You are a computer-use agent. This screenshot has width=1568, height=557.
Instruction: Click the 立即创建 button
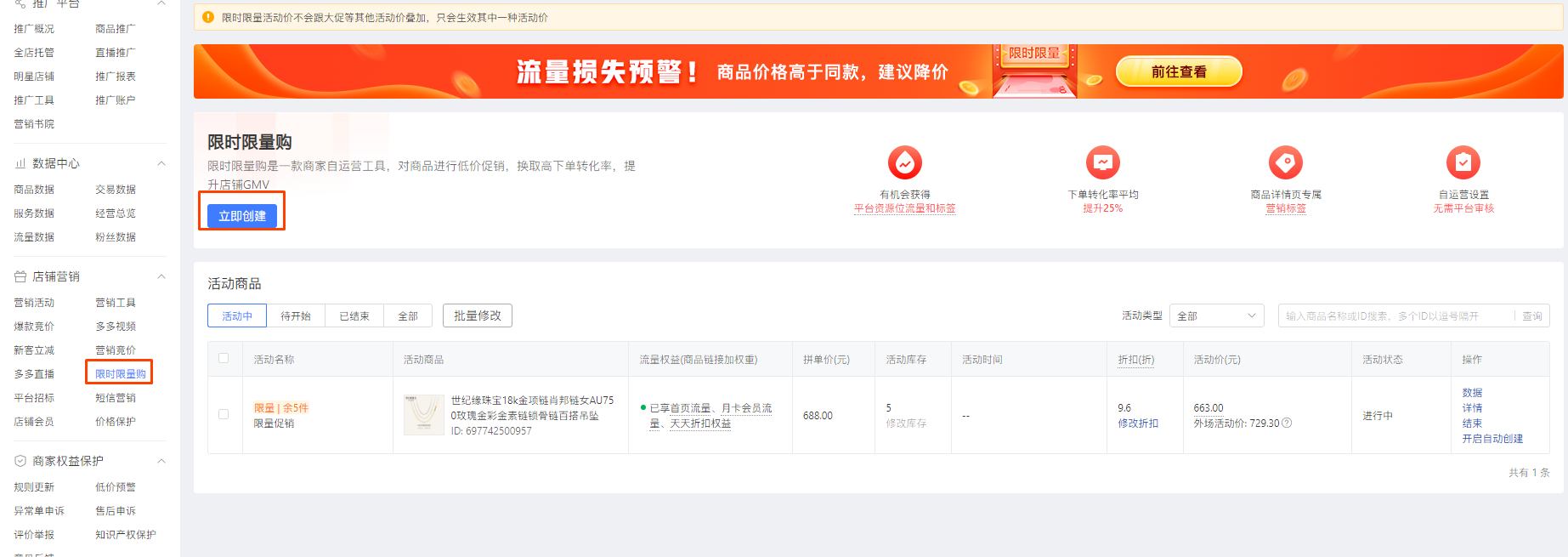(242, 216)
